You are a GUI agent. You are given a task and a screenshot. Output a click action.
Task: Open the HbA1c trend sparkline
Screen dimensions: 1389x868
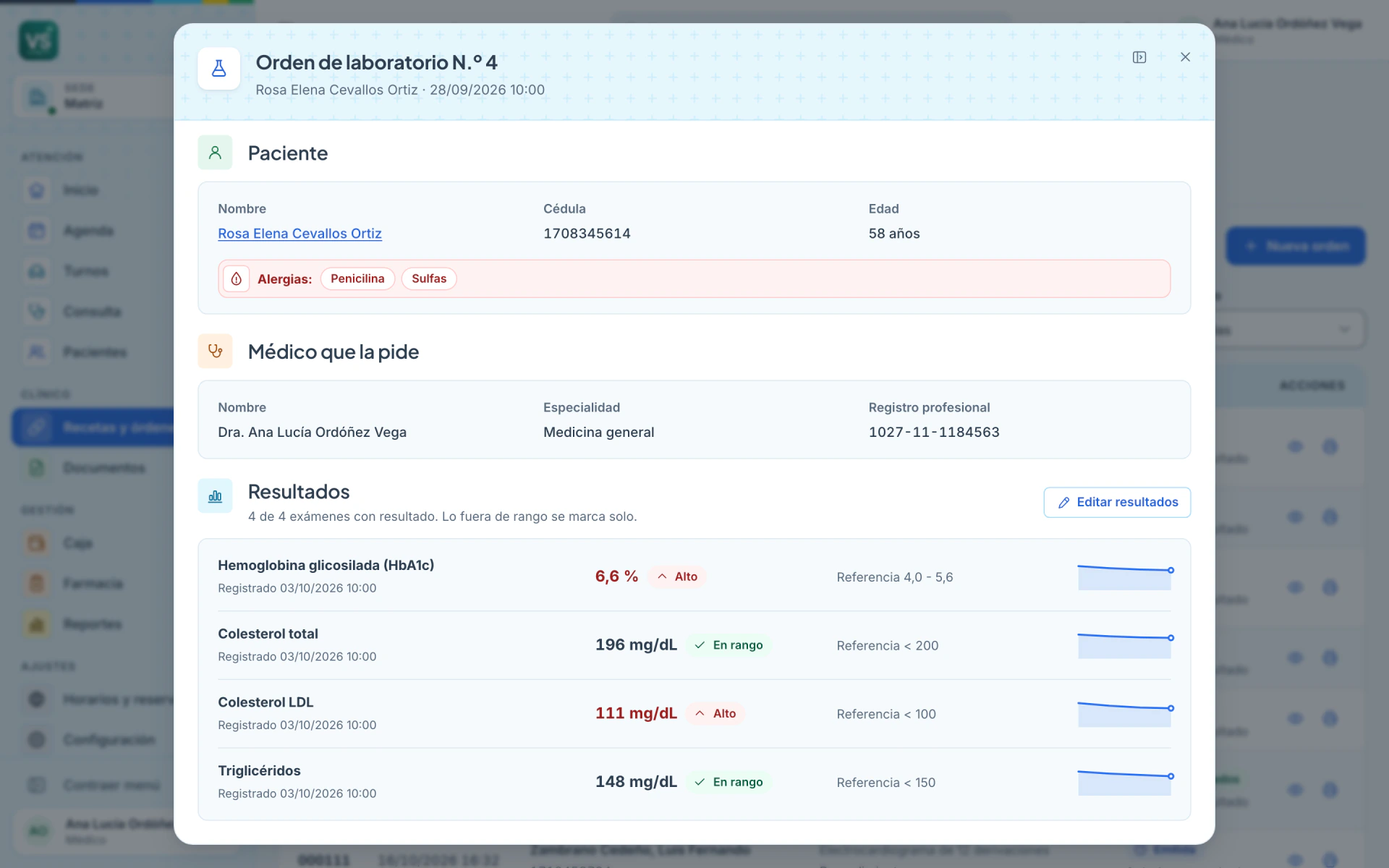1125,576
